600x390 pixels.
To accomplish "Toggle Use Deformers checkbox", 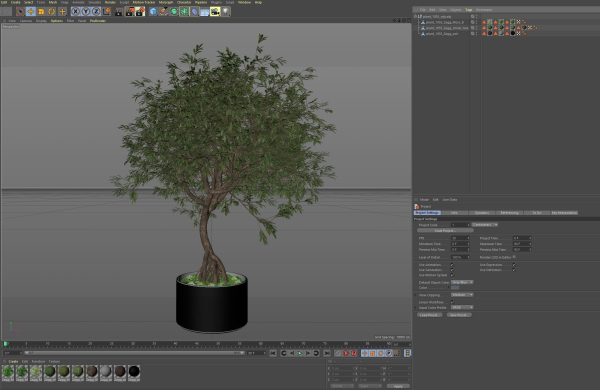I will click(x=514, y=270).
